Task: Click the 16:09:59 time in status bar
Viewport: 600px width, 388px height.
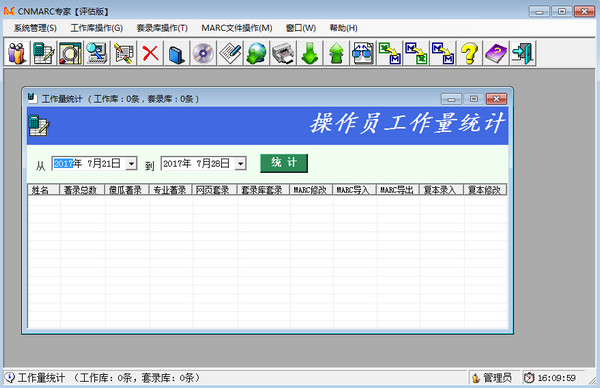Action: pos(556,378)
